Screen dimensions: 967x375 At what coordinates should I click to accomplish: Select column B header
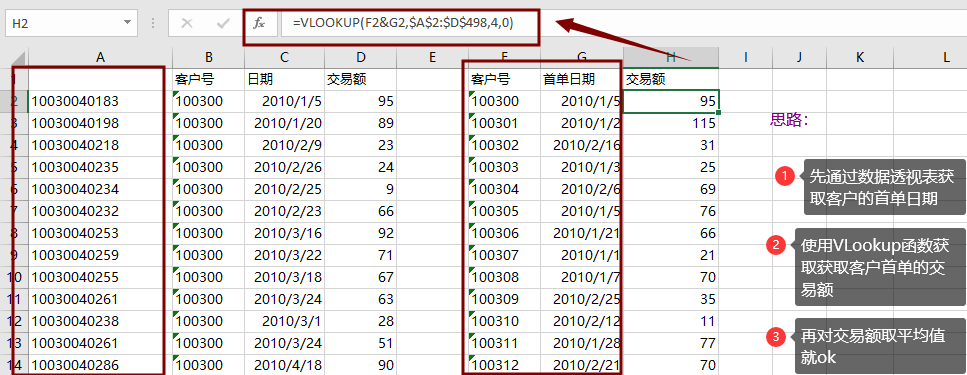[208, 57]
